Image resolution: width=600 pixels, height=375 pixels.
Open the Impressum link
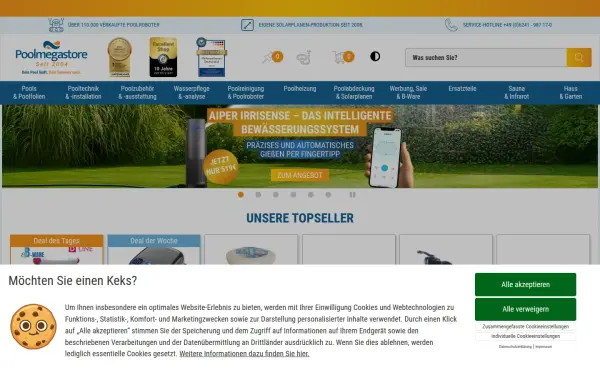point(543,347)
